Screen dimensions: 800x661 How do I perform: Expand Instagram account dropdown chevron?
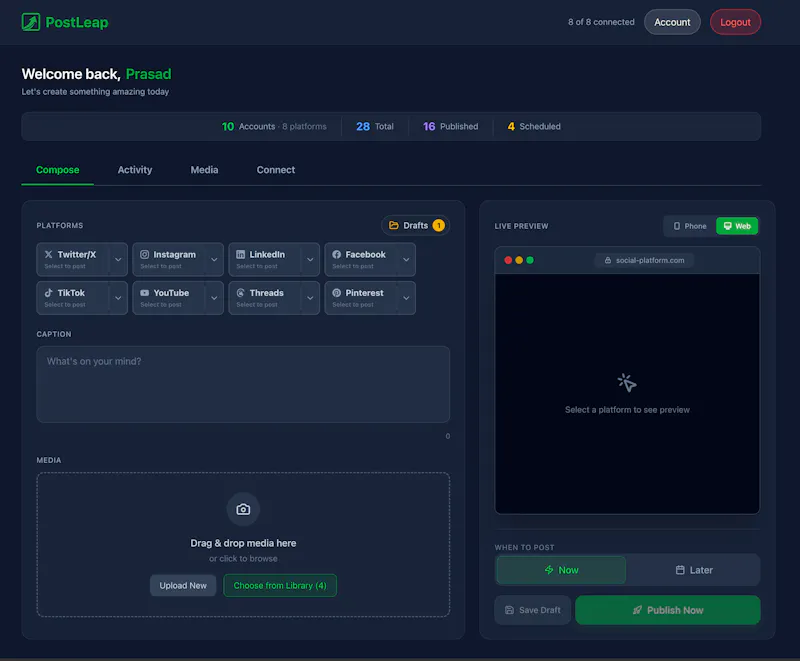pos(214,259)
